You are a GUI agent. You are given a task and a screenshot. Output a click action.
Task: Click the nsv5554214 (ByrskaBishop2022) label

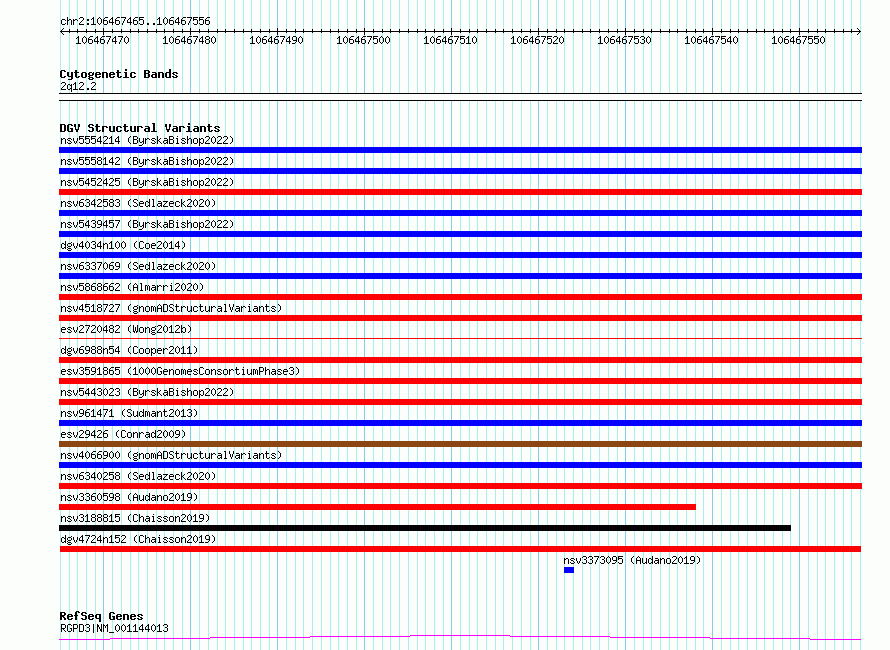pos(147,140)
